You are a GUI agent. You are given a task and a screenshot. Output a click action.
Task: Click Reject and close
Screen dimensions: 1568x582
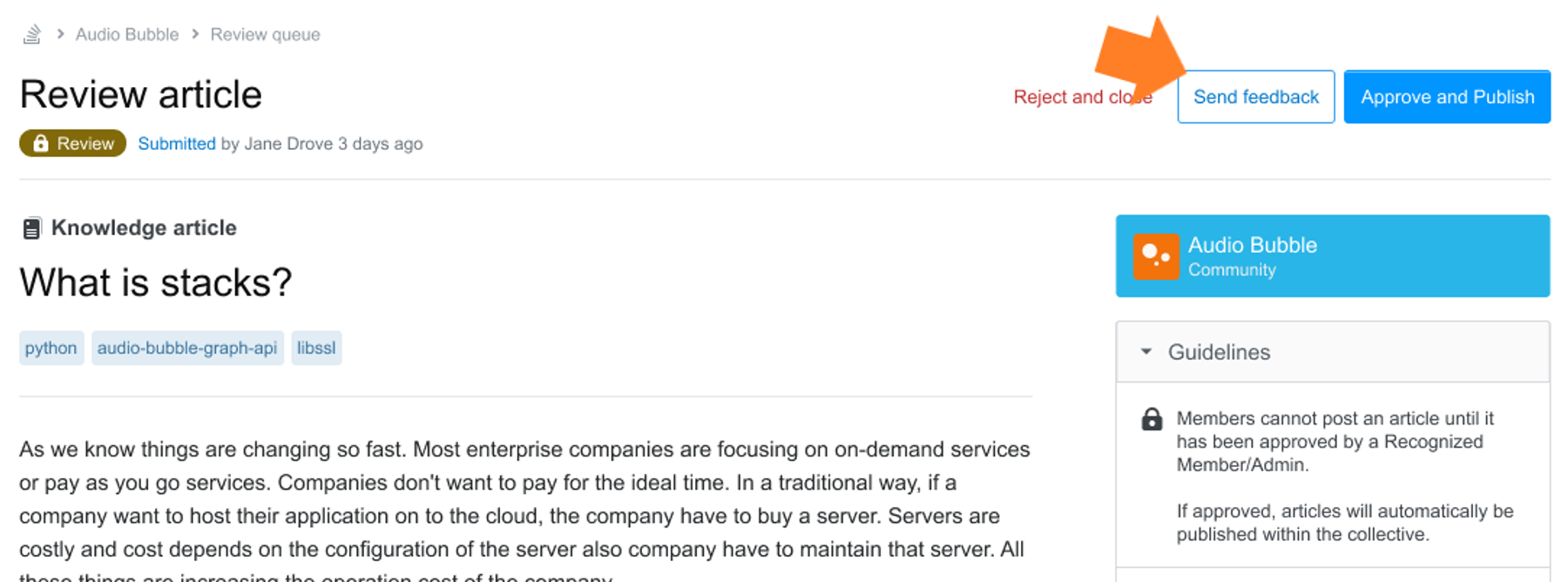point(1083,97)
